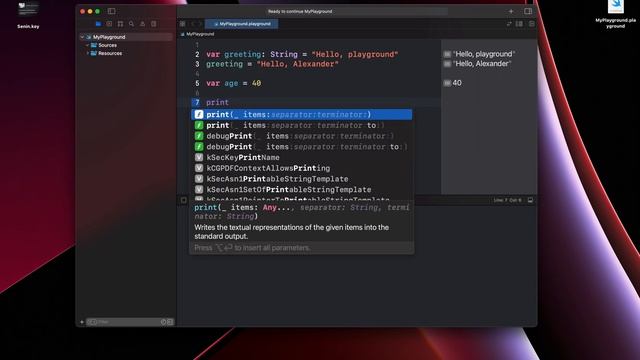640x360 pixels.
Task: Select the Sources folder
Action: pyautogui.click(x=107, y=45)
